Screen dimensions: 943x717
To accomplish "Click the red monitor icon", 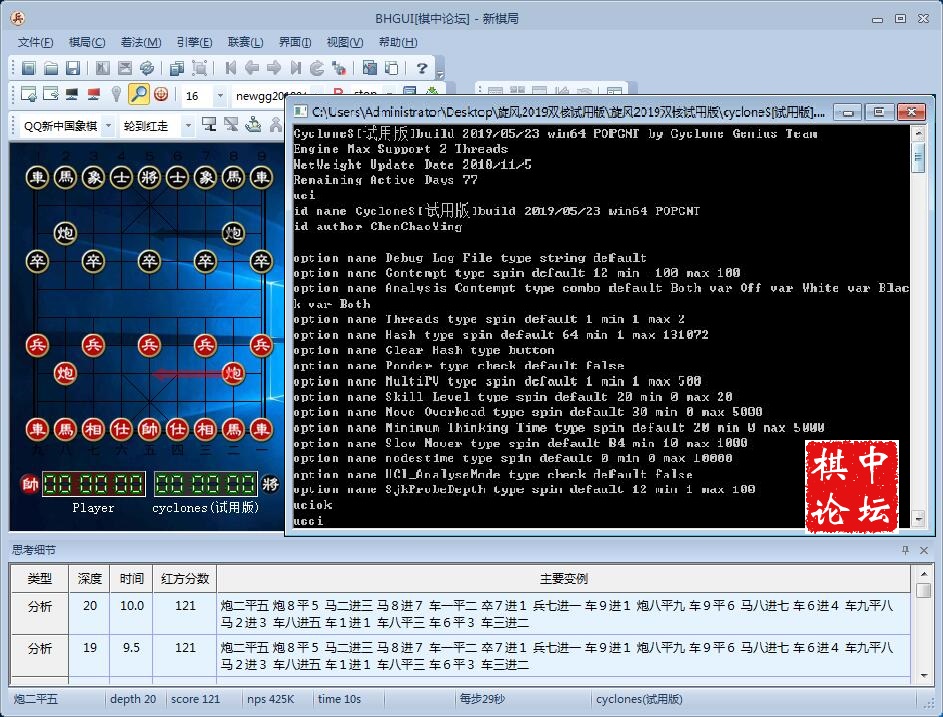I will (x=94, y=94).
